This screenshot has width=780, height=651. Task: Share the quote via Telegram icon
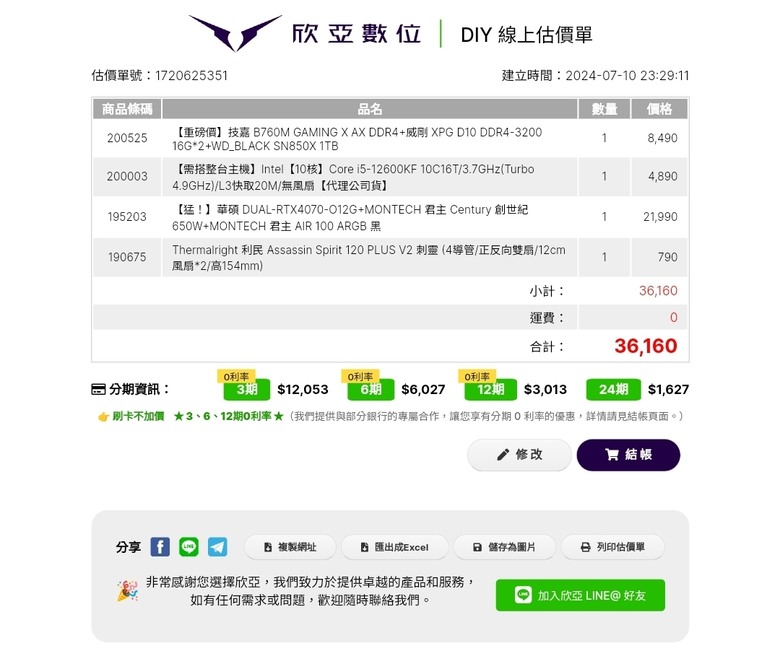click(217, 547)
